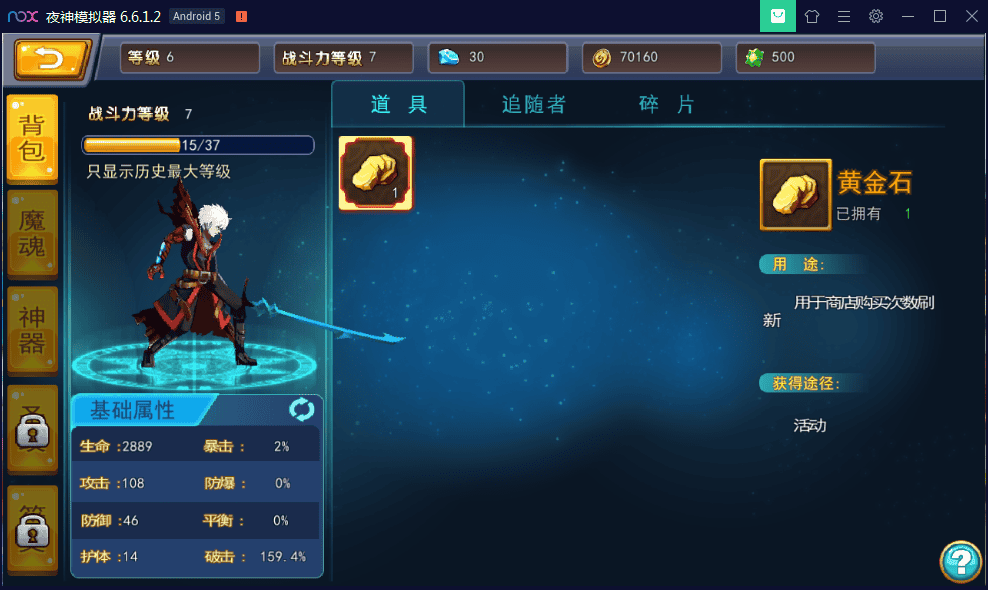Select the 道具 tab

398,105
